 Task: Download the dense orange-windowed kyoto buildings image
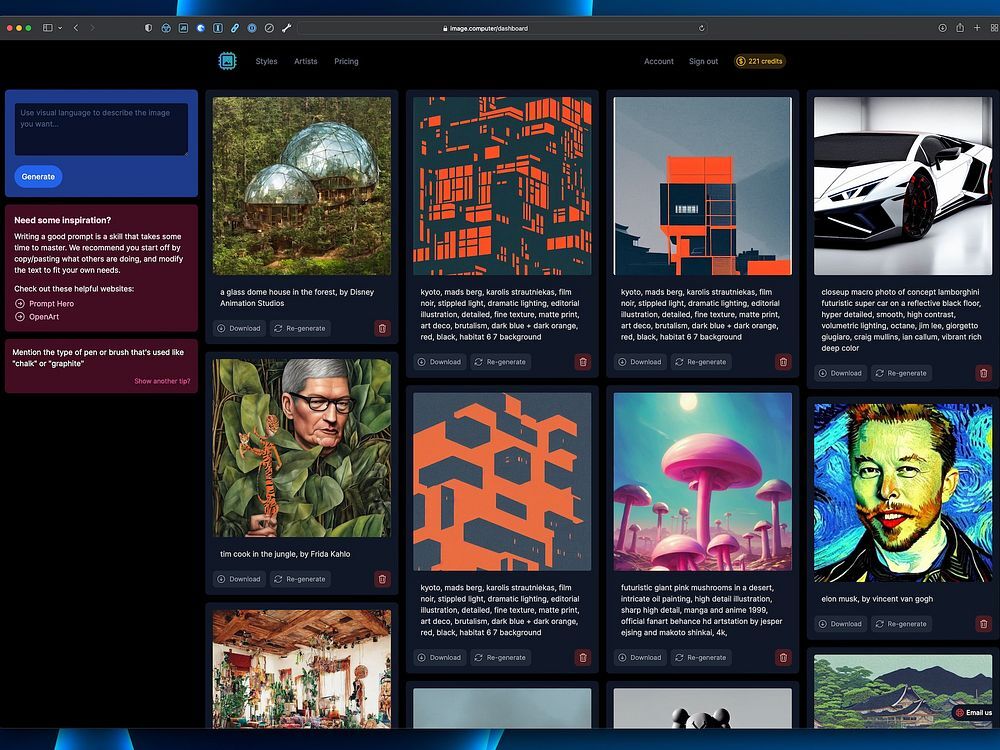[439, 362]
